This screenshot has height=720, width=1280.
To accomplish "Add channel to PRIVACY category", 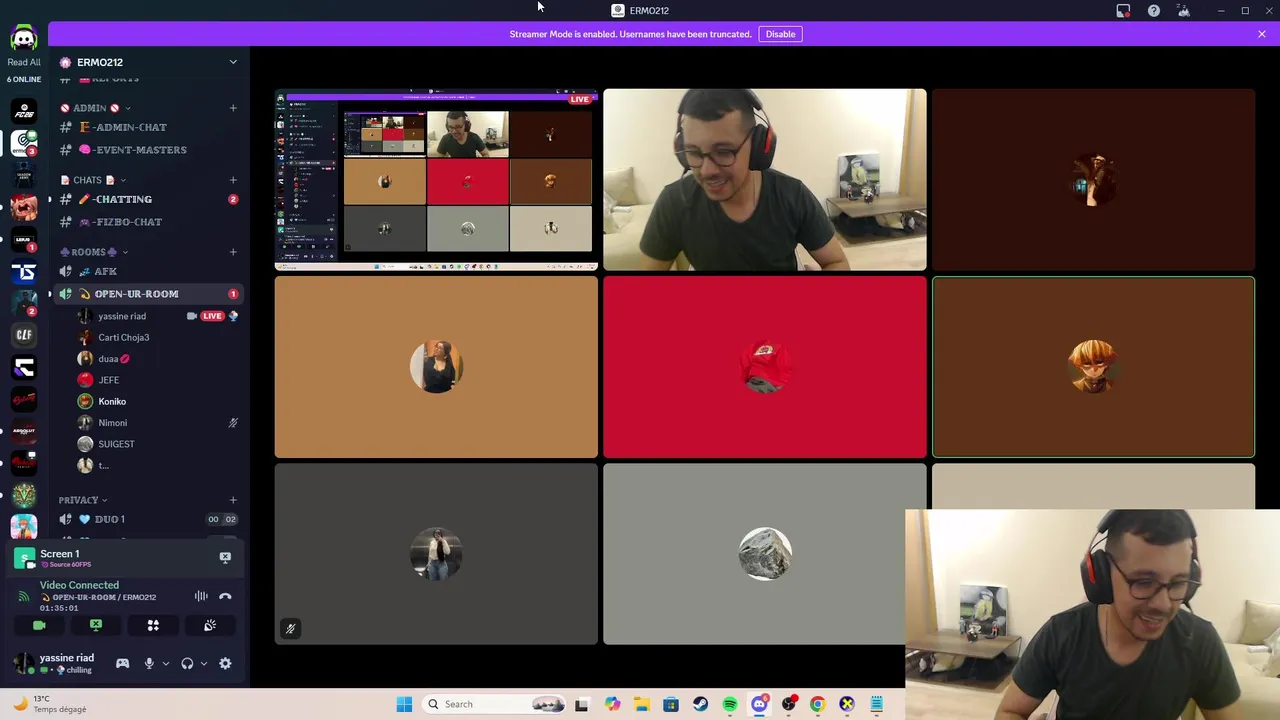I will (233, 500).
